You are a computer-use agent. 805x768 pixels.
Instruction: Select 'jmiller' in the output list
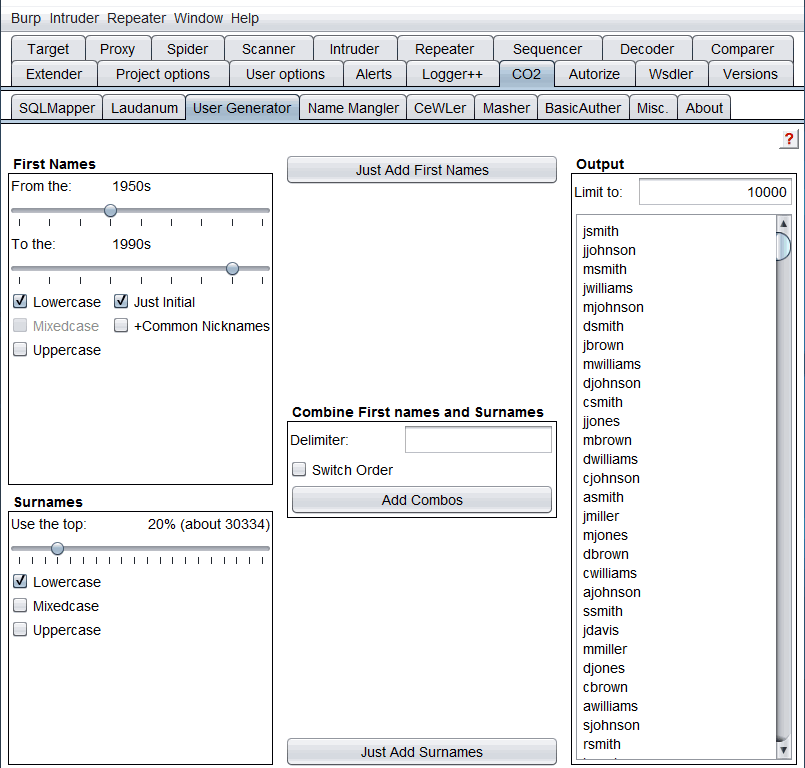click(x=601, y=516)
